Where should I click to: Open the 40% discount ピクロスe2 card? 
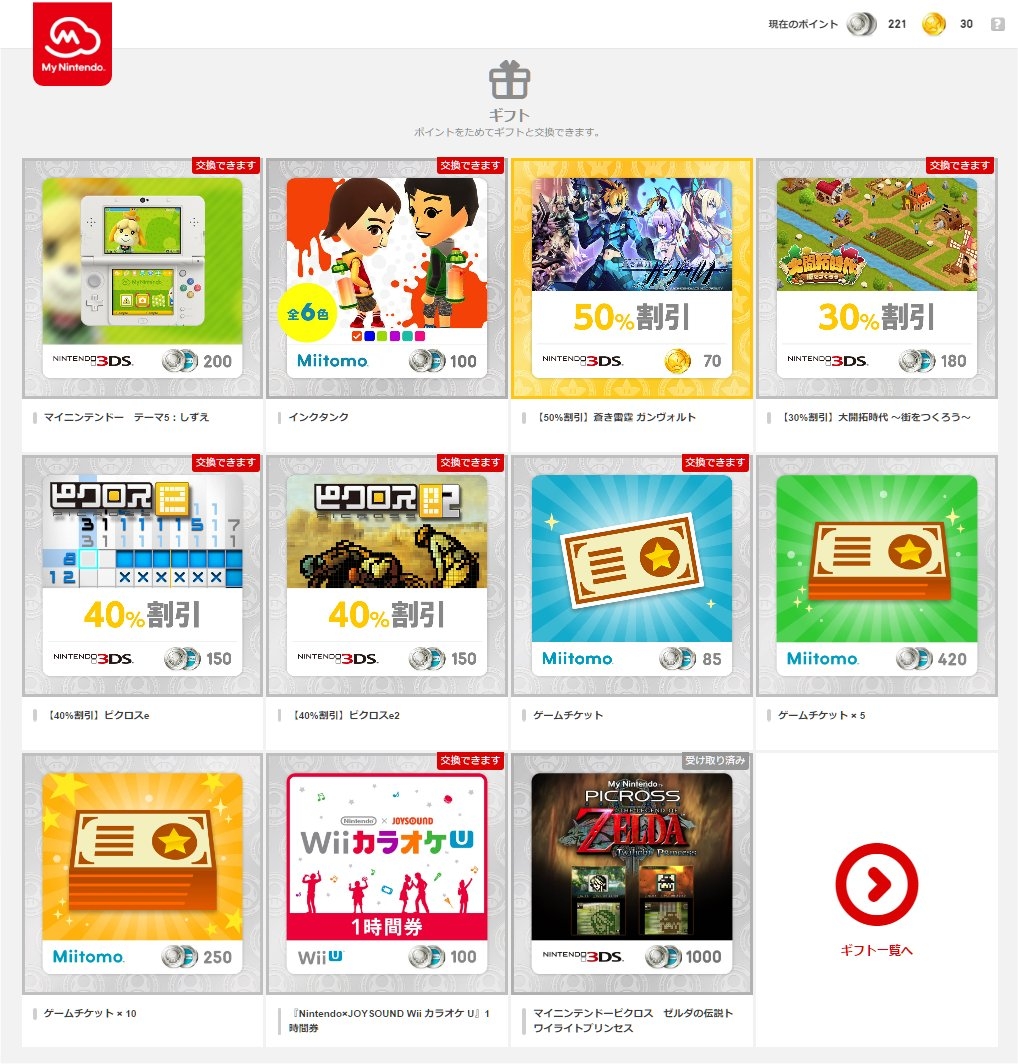387,575
